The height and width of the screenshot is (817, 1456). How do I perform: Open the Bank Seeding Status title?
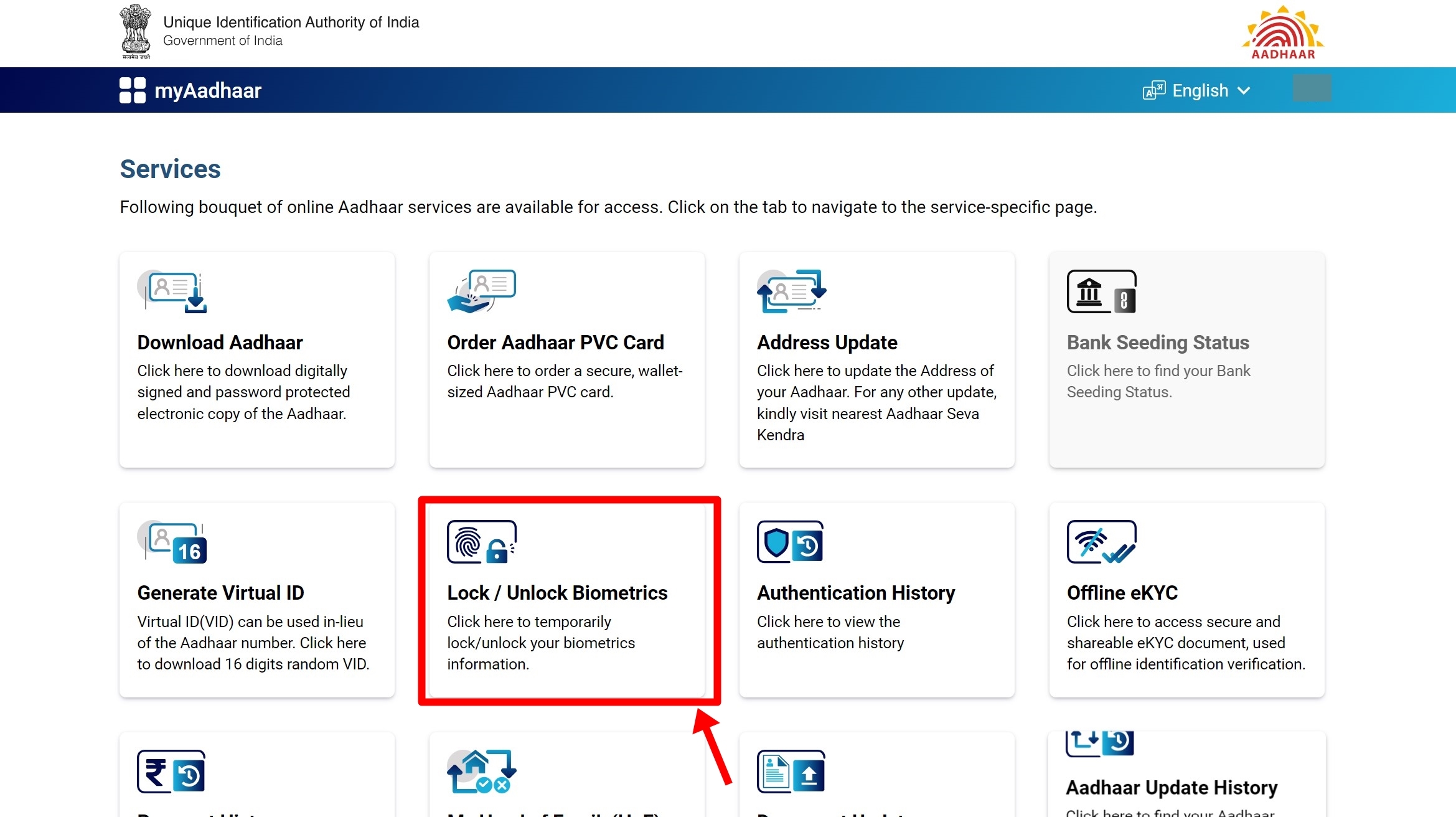[1158, 342]
